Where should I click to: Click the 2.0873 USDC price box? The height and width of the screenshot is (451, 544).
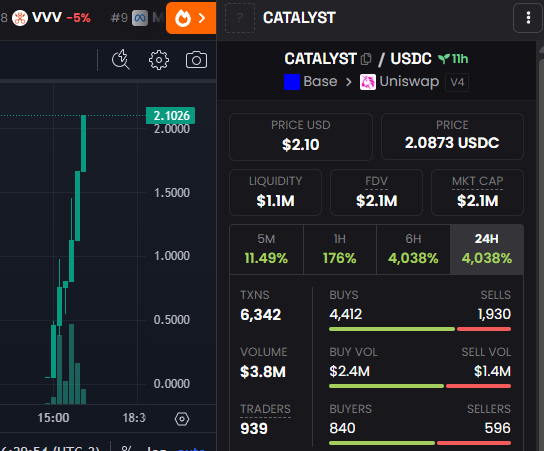(452, 136)
